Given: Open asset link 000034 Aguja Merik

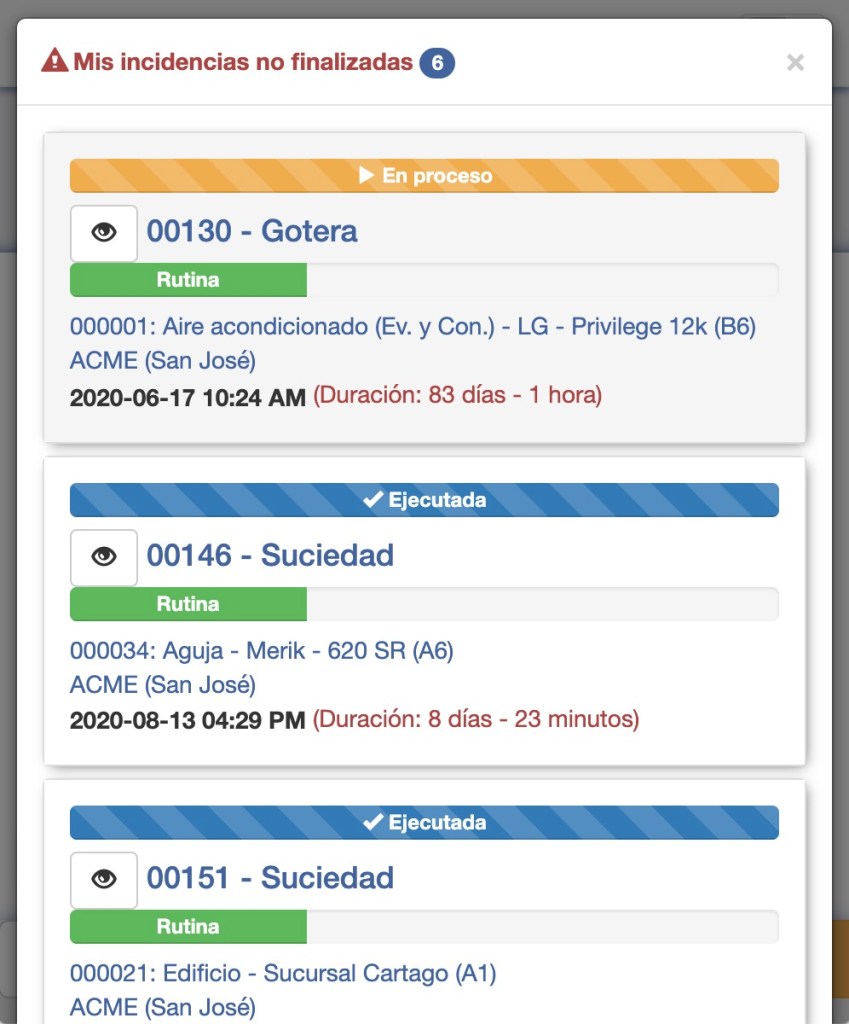Looking at the screenshot, I should 262,651.
